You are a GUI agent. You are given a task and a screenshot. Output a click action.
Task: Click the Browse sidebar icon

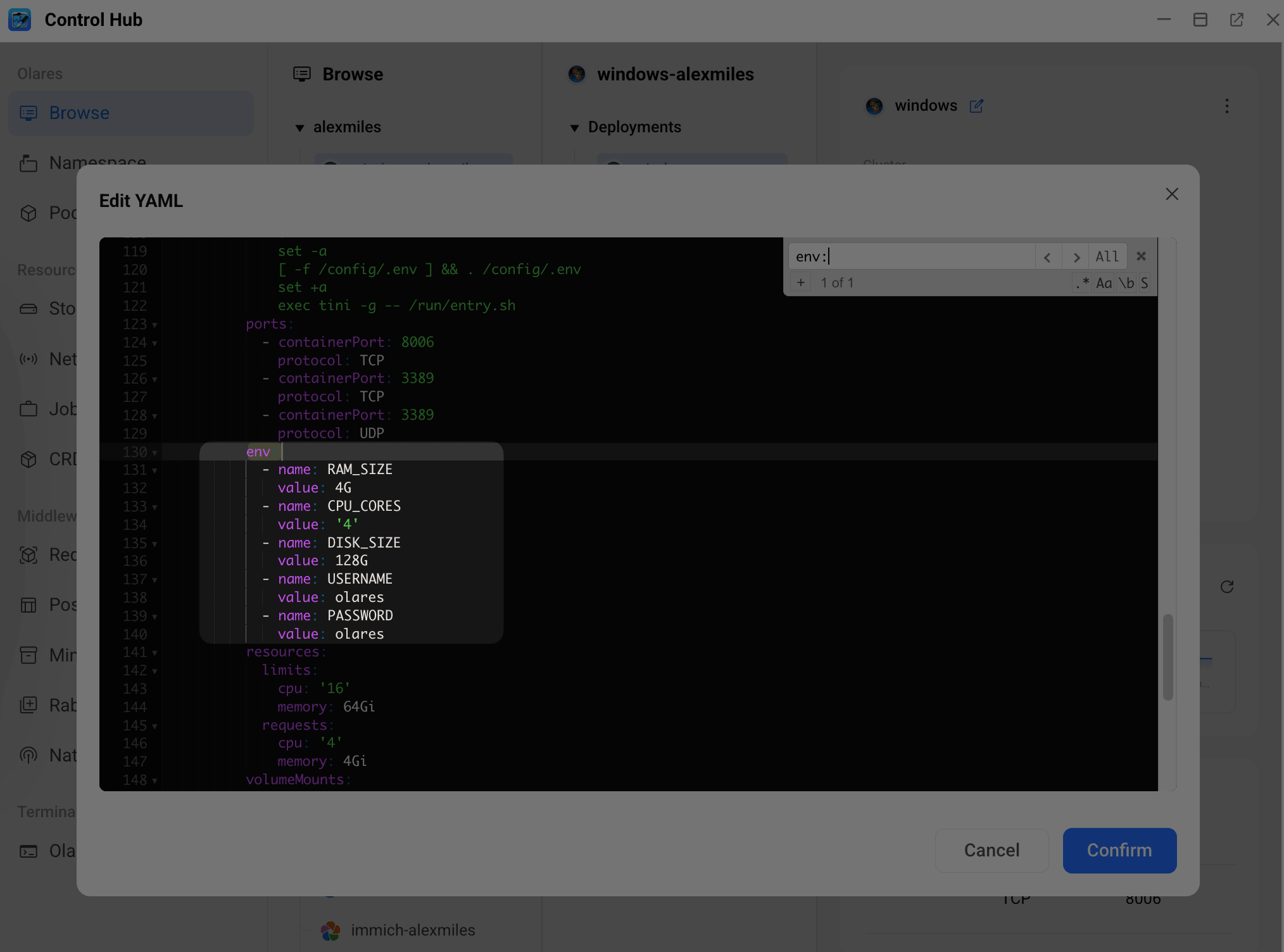coord(28,113)
